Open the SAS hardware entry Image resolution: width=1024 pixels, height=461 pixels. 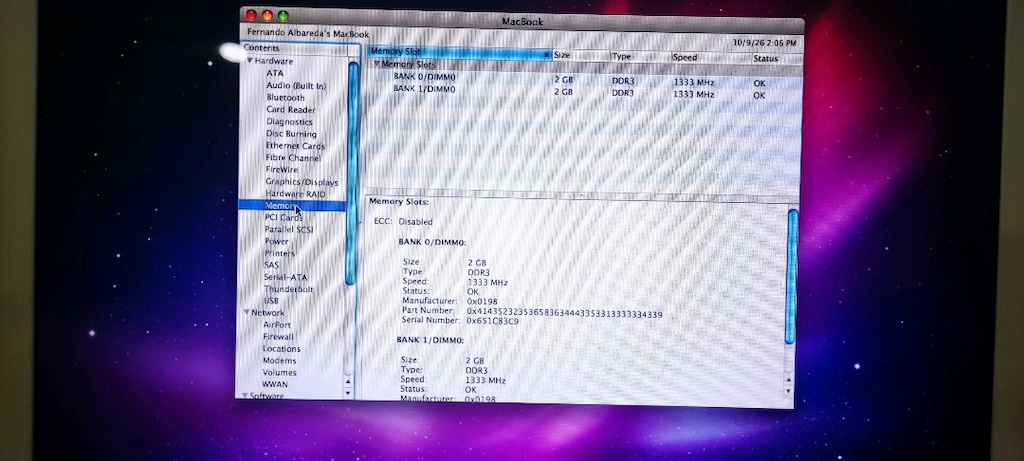click(x=272, y=264)
